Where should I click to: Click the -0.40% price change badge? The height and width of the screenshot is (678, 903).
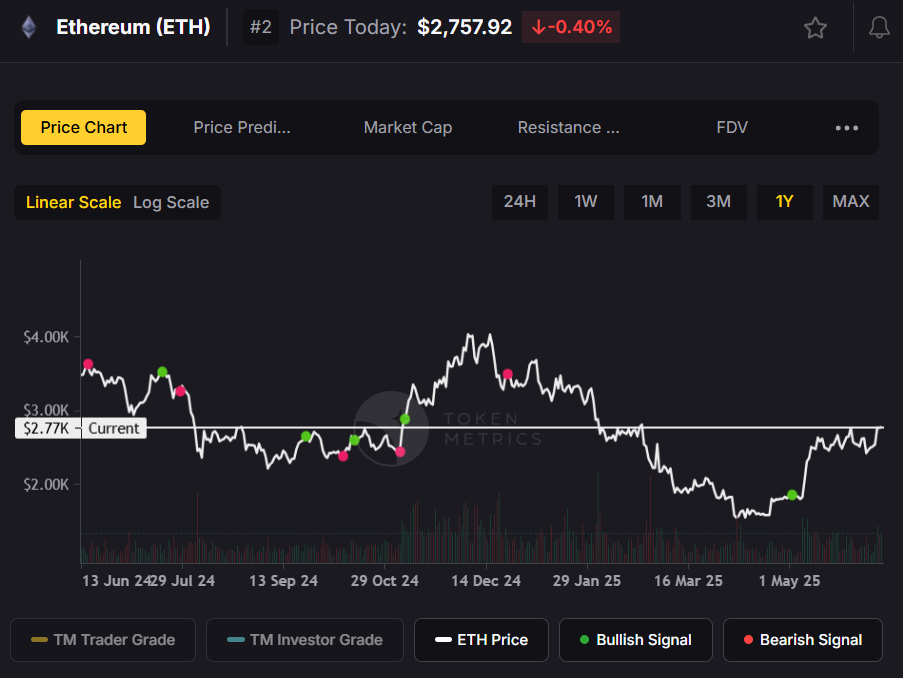click(x=571, y=27)
